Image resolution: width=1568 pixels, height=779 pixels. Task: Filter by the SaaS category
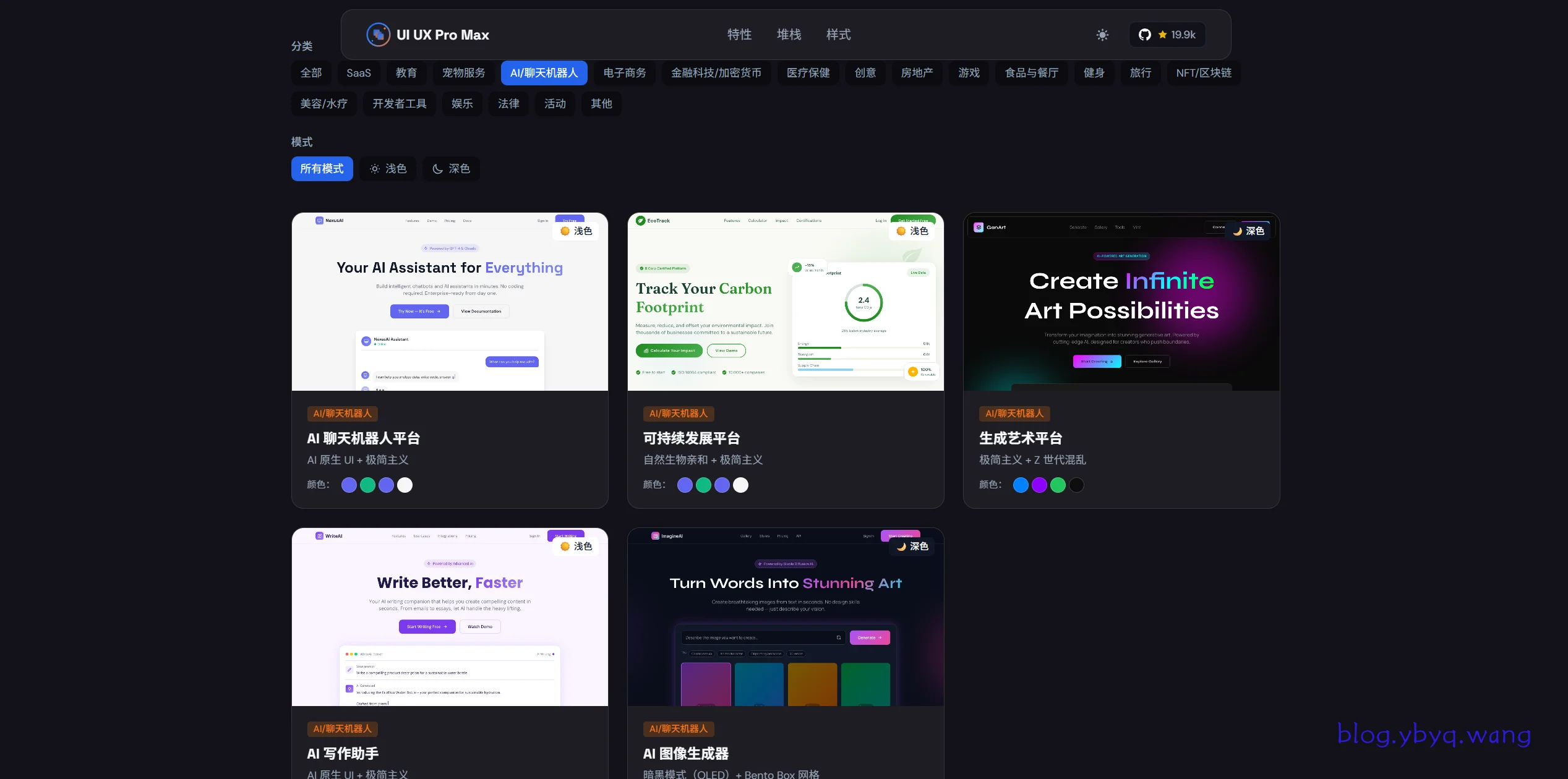(358, 73)
